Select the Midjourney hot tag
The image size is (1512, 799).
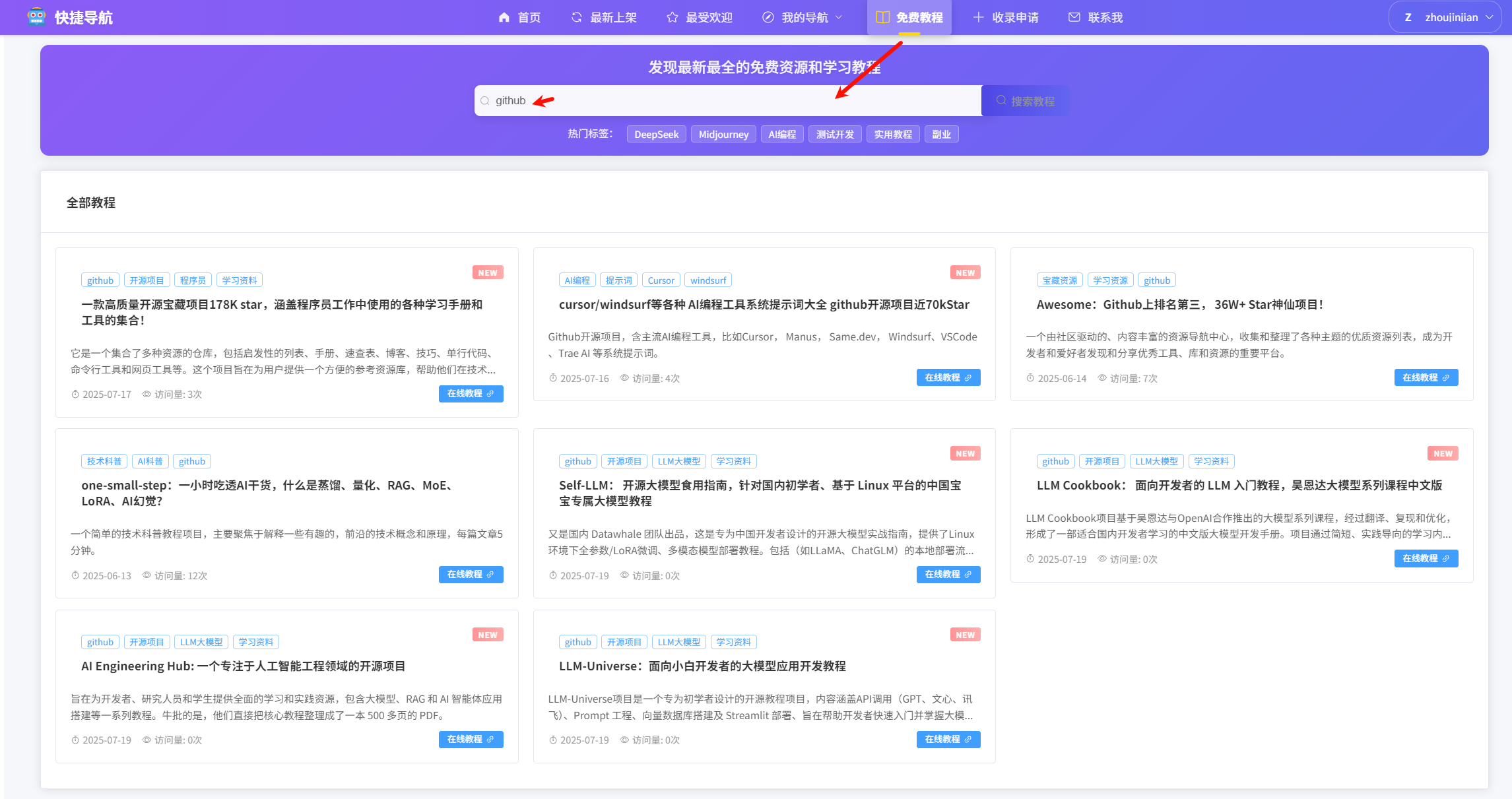click(x=723, y=134)
